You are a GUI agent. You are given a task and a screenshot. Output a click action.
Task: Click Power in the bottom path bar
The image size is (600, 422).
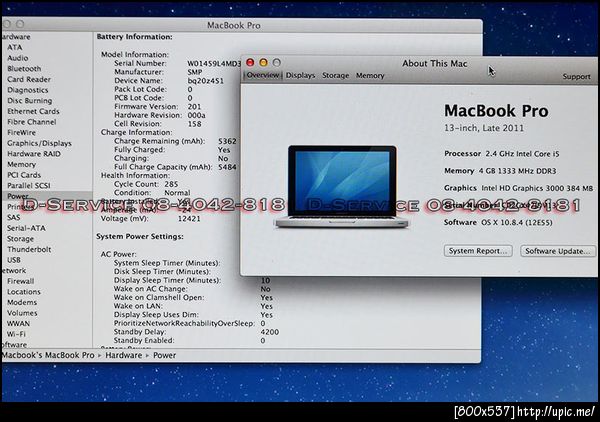pyautogui.click(x=165, y=355)
